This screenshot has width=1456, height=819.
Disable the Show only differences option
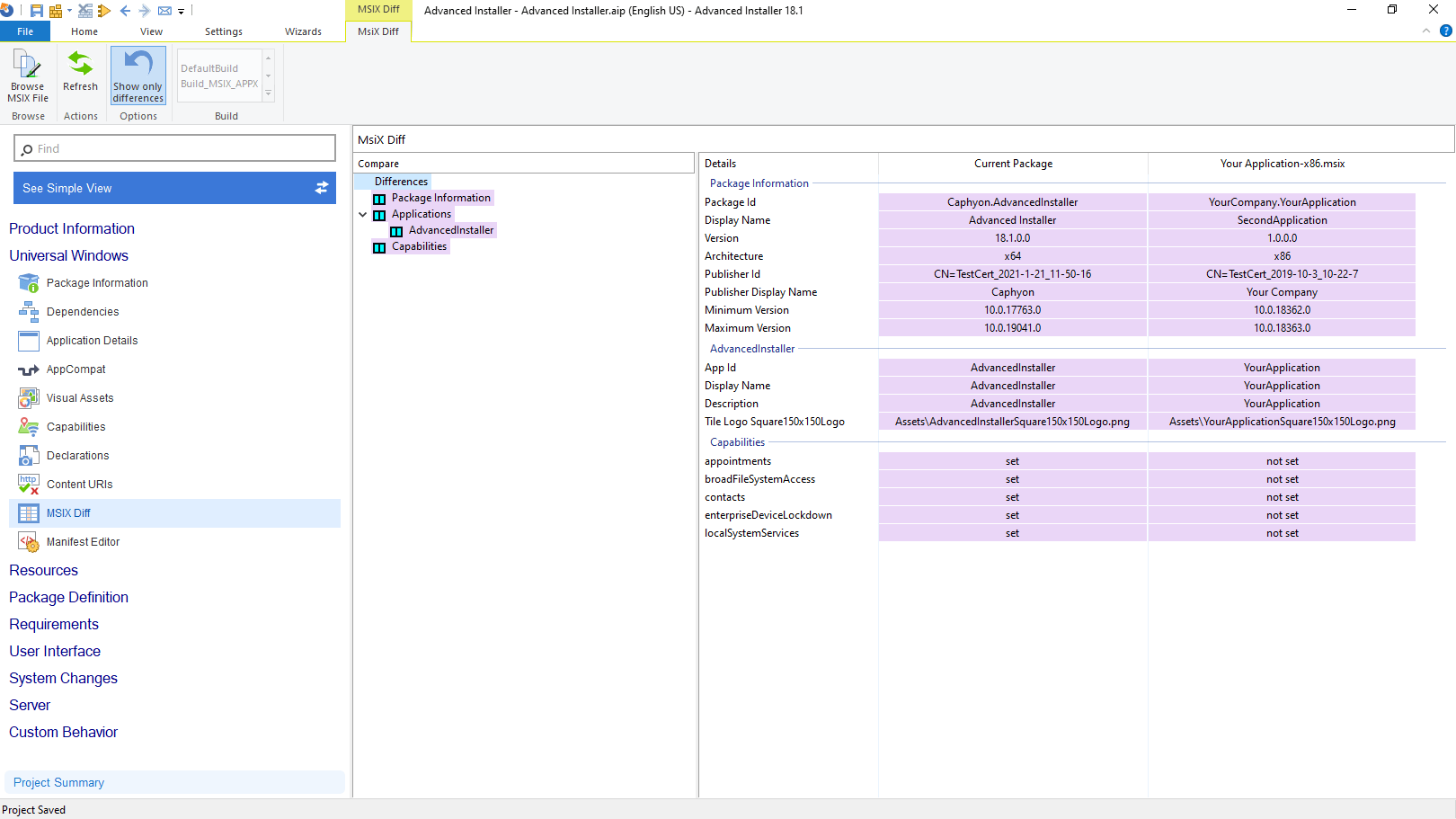pos(138,76)
